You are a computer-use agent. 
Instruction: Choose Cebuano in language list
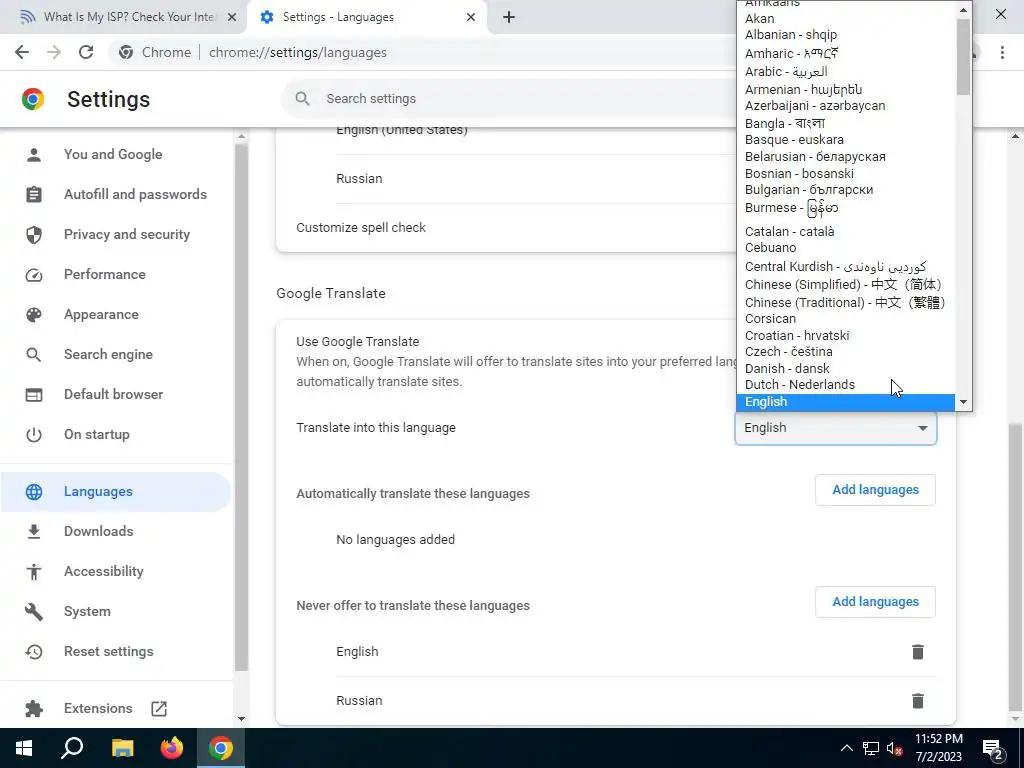point(846,248)
